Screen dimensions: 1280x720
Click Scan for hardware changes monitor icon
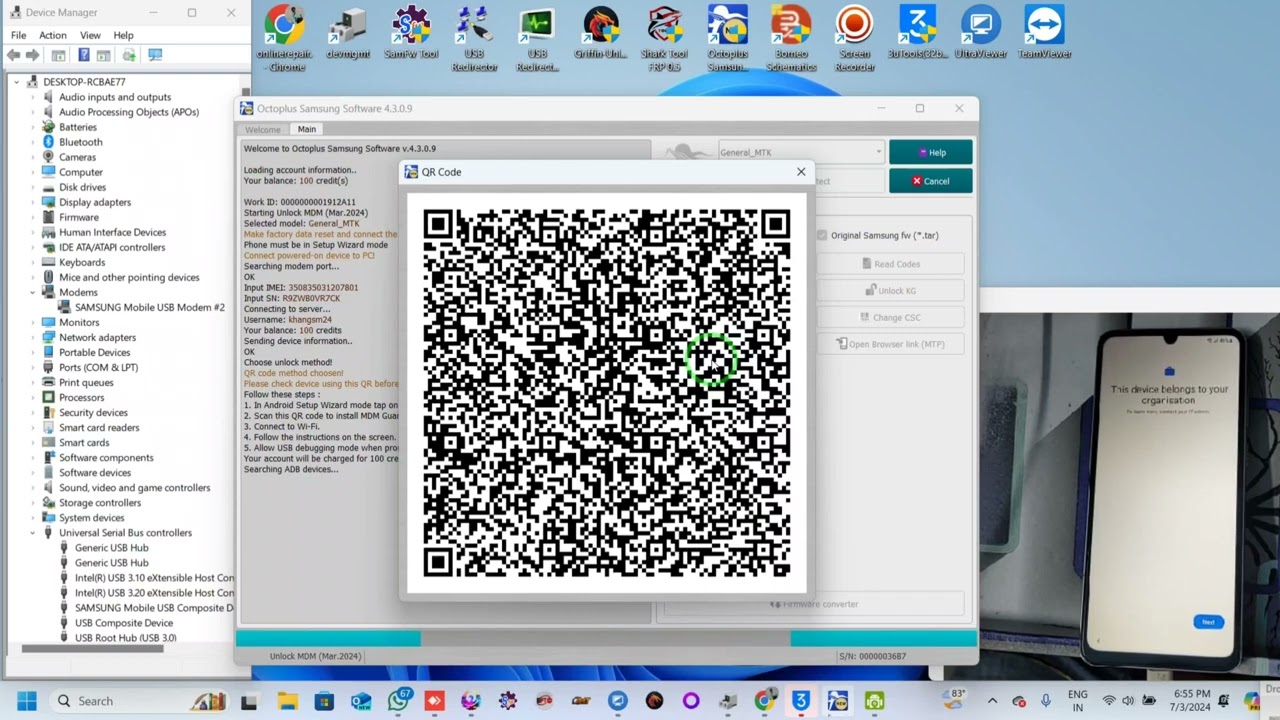[155, 55]
